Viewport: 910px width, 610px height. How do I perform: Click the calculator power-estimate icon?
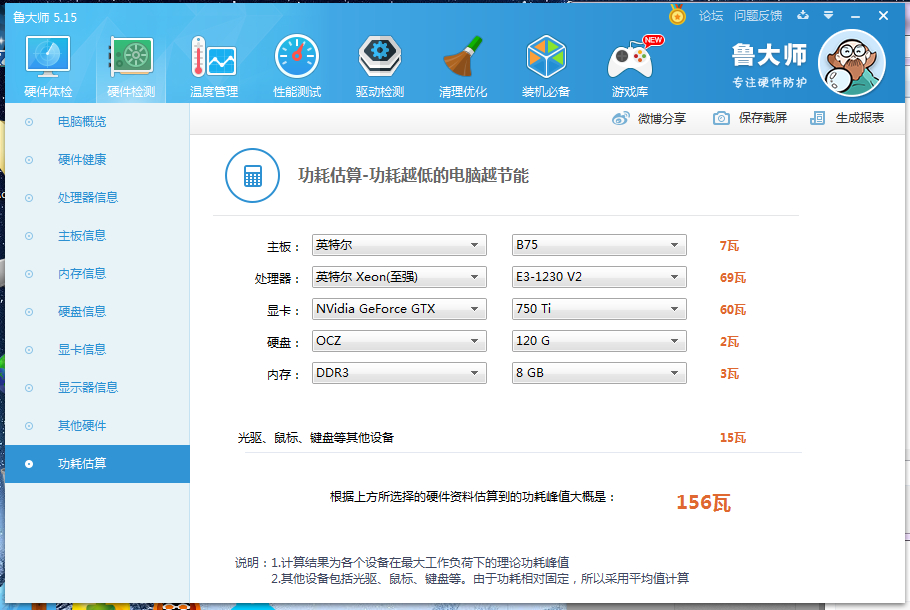[x=252, y=175]
